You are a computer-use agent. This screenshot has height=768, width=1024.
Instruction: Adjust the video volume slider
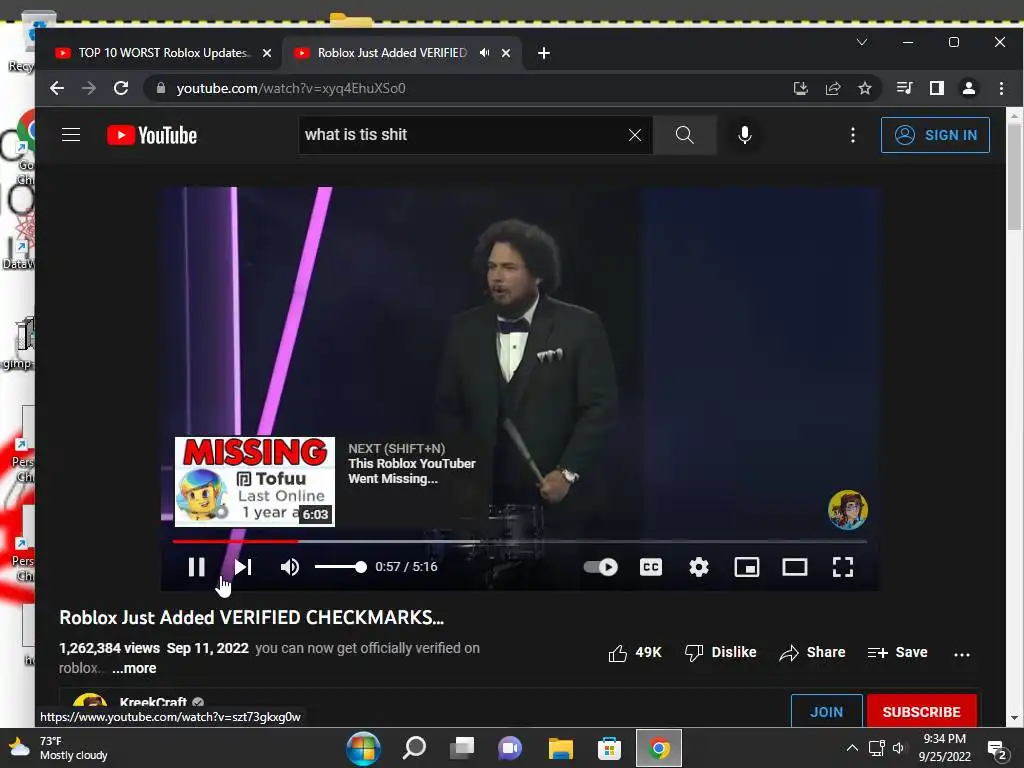[x=340, y=567]
